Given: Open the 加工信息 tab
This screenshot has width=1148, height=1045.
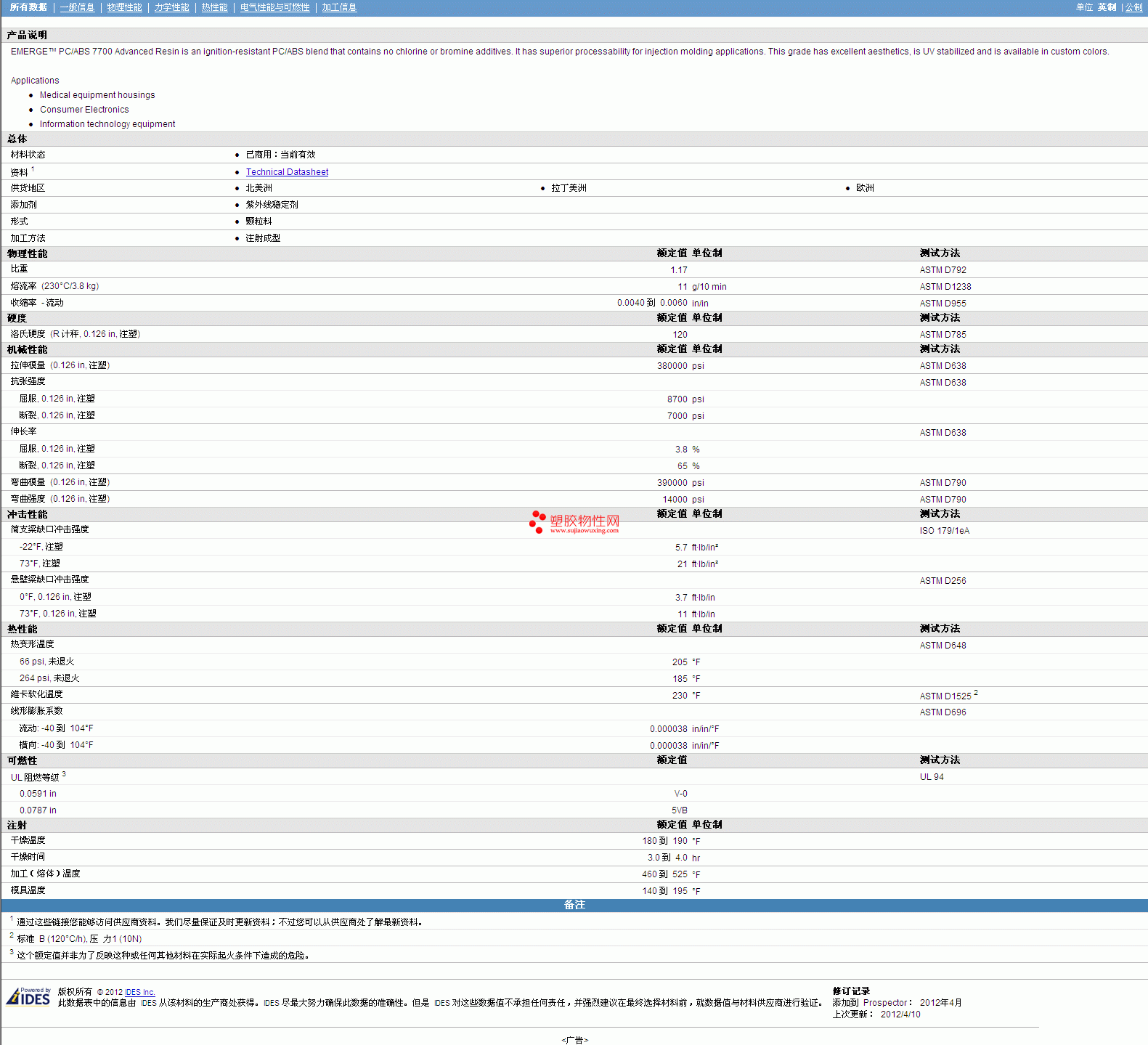Looking at the screenshot, I should pos(339,7).
